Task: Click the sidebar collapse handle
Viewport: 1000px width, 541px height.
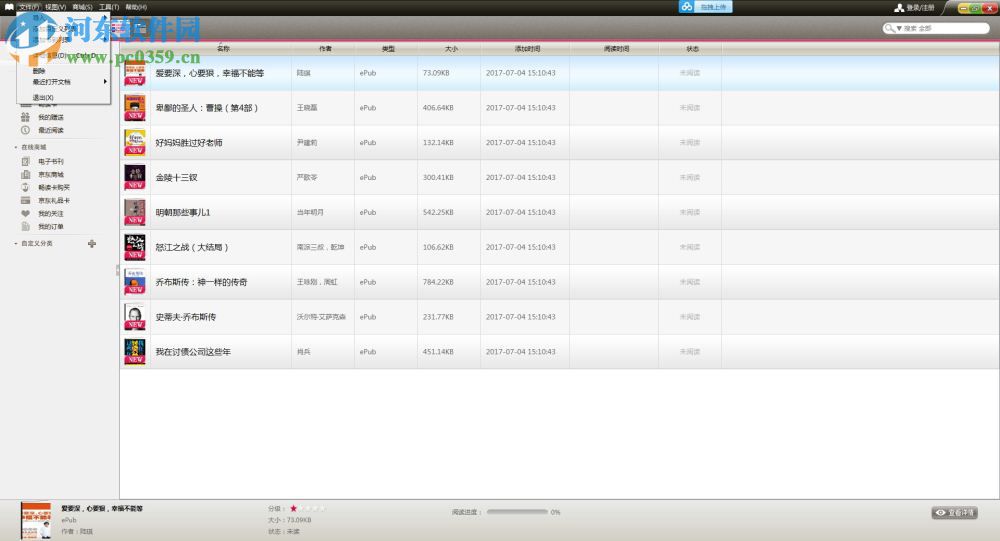Action: pos(117,270)
